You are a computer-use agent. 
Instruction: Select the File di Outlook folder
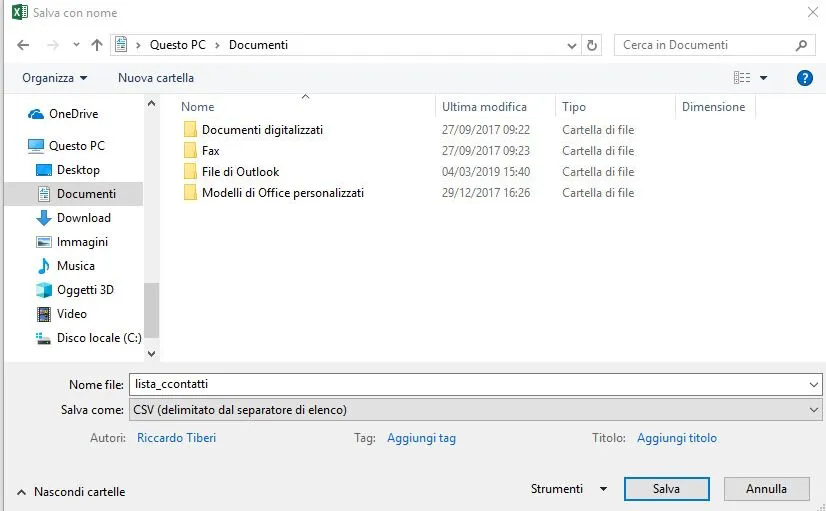click(x=240, y=172)
